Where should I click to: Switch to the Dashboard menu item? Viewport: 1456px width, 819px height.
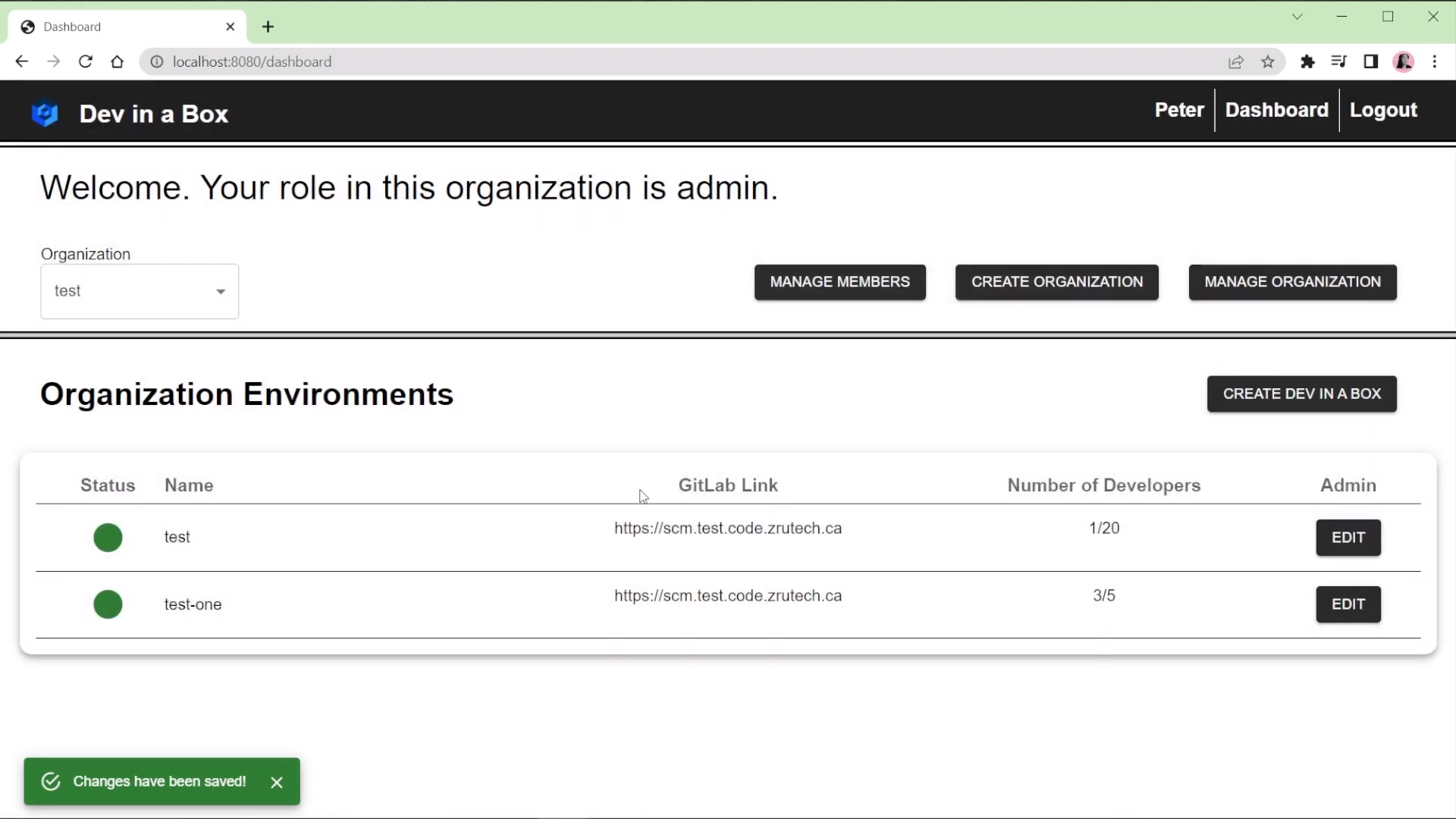(x=1277, y=110)
